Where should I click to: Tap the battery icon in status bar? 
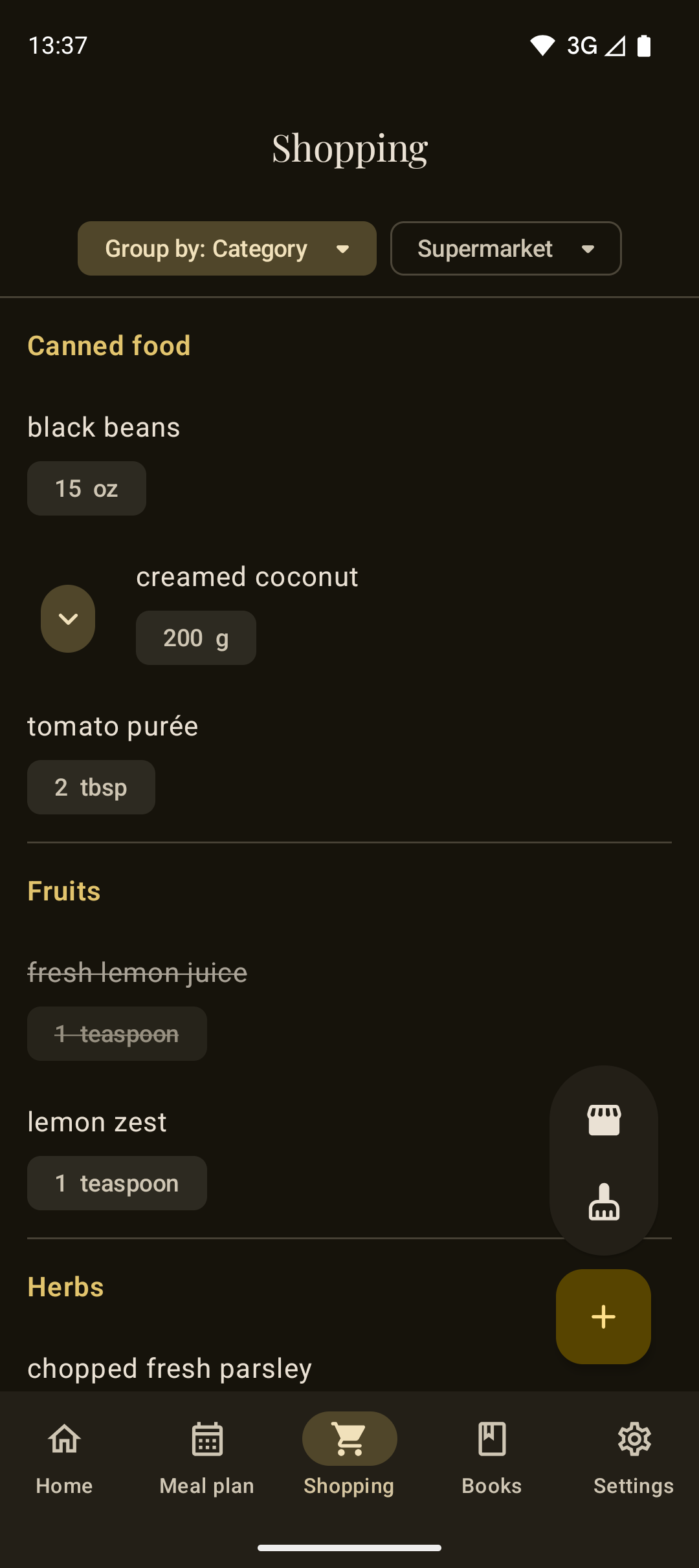coord(644,46)
